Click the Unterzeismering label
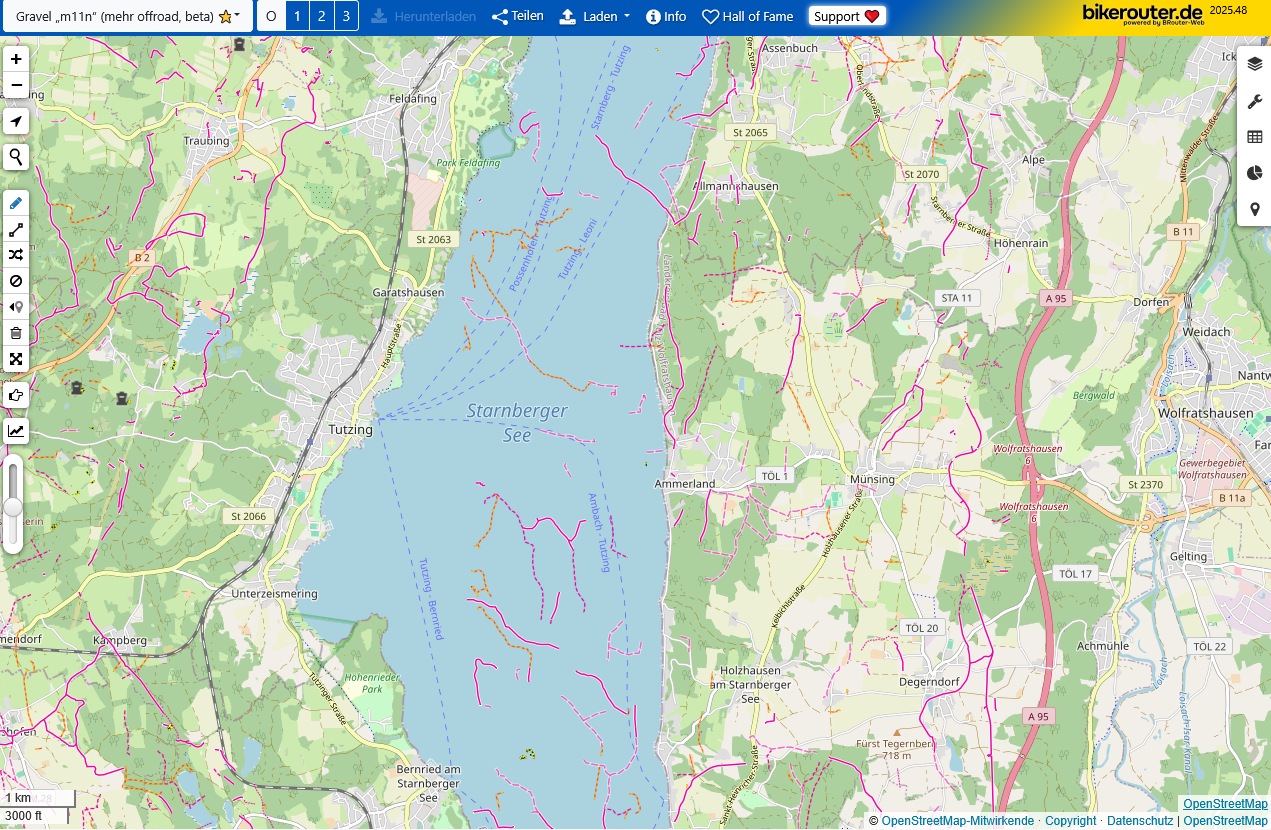 click(274, 593)
